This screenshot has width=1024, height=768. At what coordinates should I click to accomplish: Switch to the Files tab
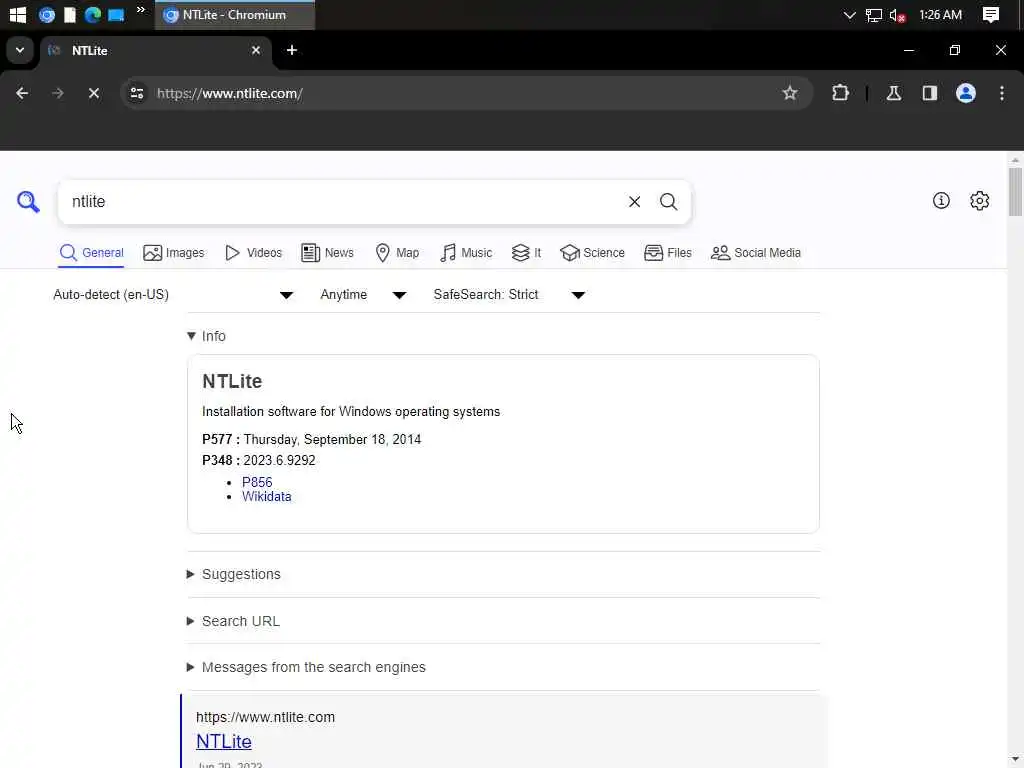[x=667, y=253]
